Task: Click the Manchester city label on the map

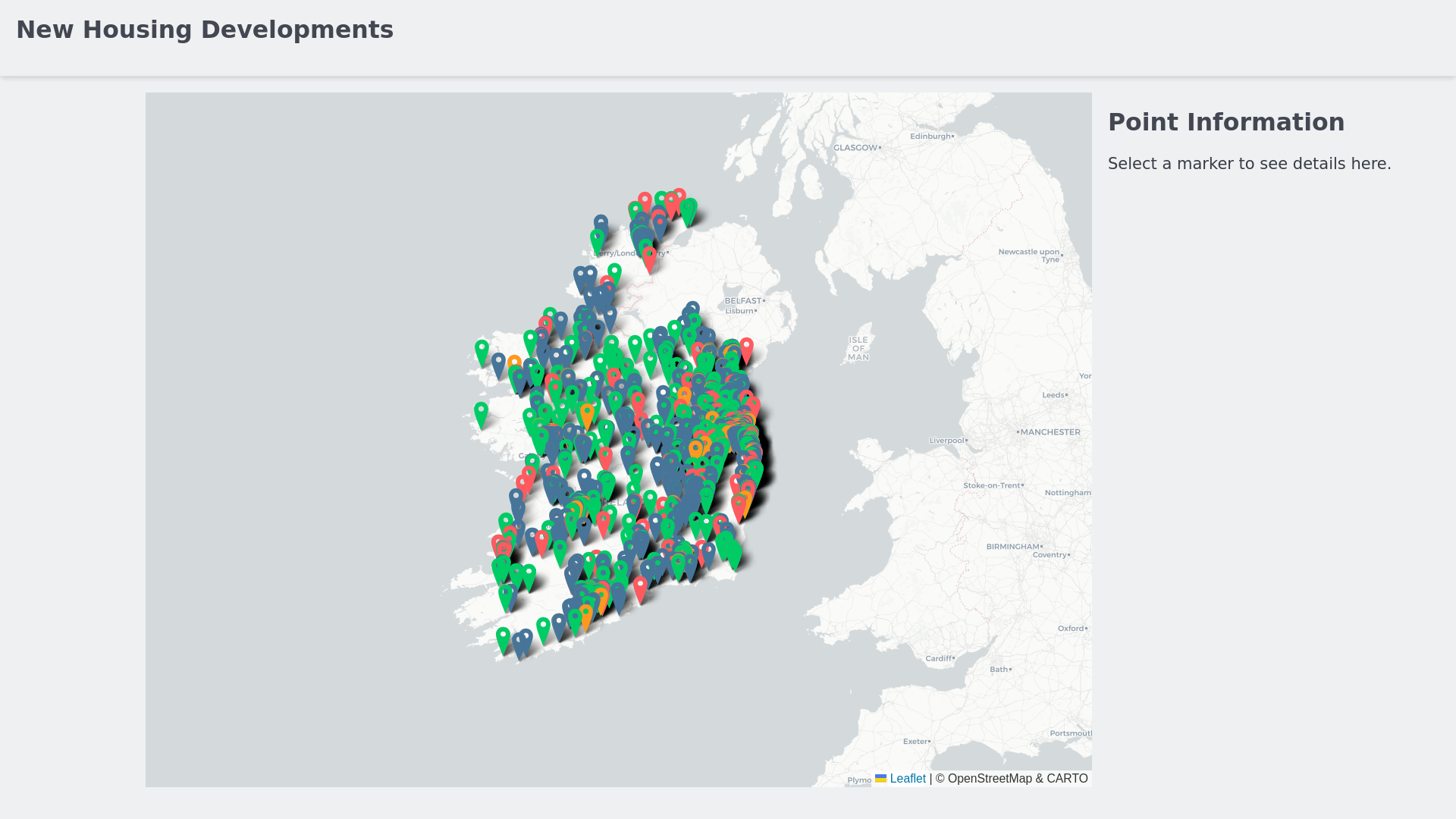Action: click(x=1050, y=432)
